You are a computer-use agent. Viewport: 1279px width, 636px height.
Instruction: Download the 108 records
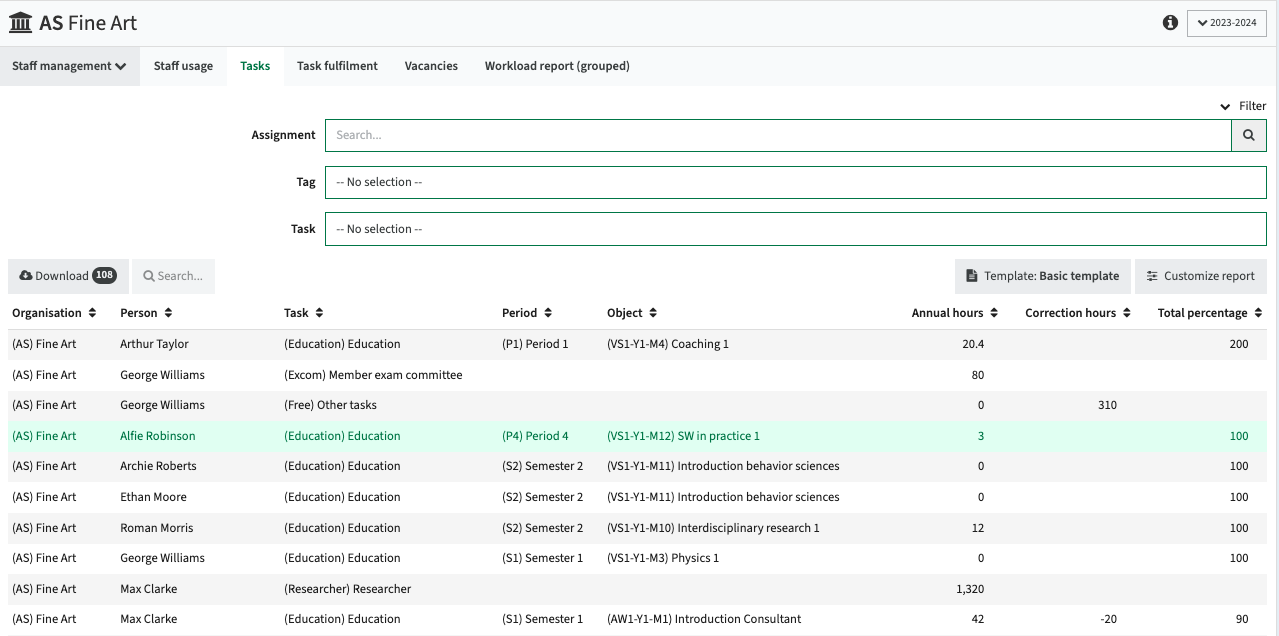pos(68,276)
